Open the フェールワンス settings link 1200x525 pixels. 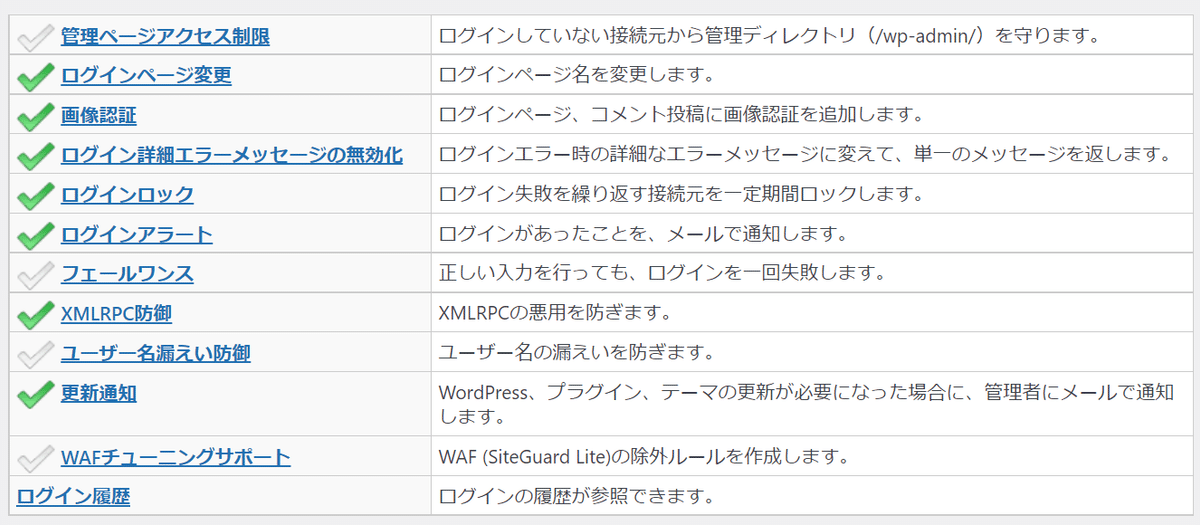tap(127, 274)
